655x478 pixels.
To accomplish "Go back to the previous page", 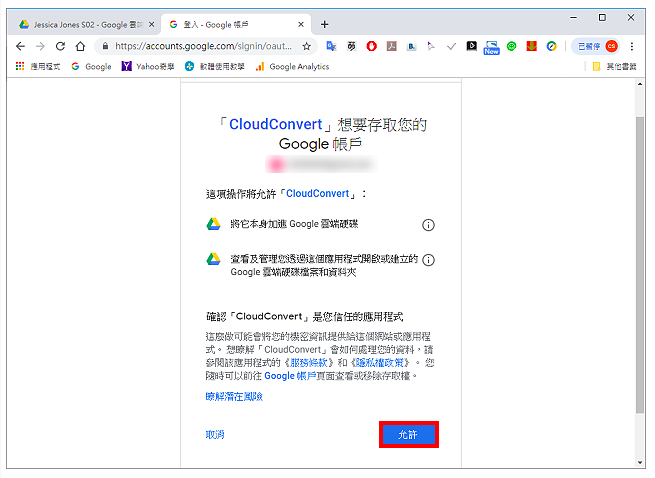I will pos(20,46).
